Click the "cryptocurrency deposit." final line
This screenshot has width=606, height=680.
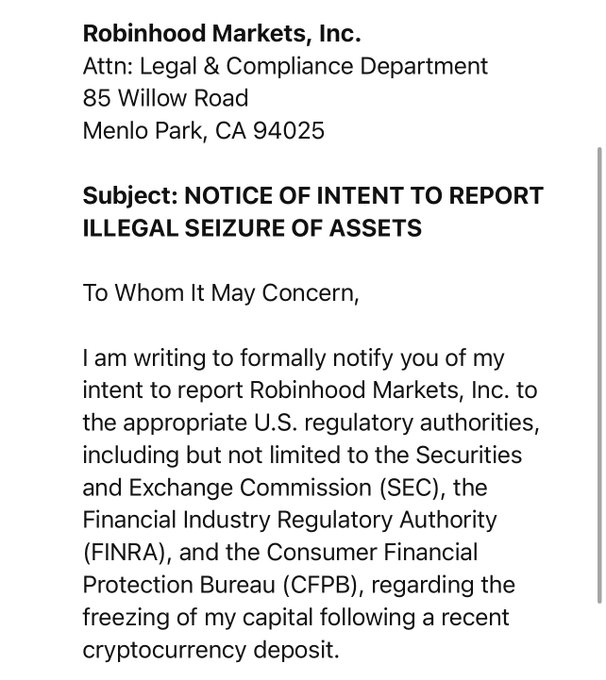[x=212, y=650]
